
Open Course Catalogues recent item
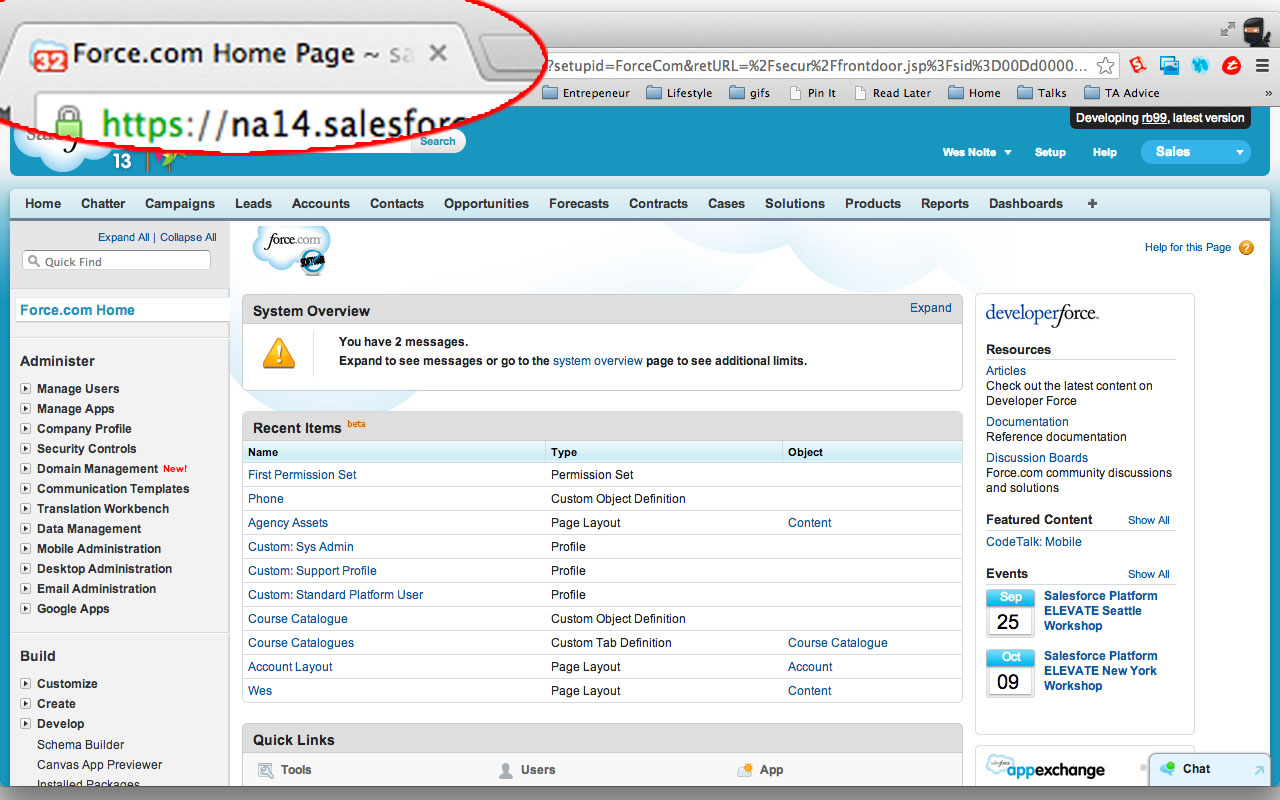pyautogui.click(x=301, y=643)
